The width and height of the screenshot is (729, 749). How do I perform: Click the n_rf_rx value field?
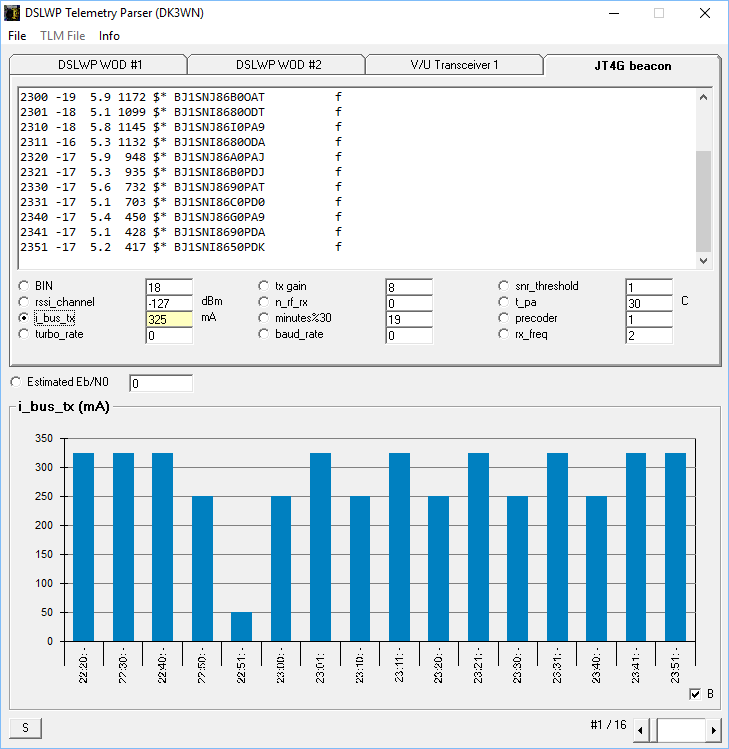point(409,303)
